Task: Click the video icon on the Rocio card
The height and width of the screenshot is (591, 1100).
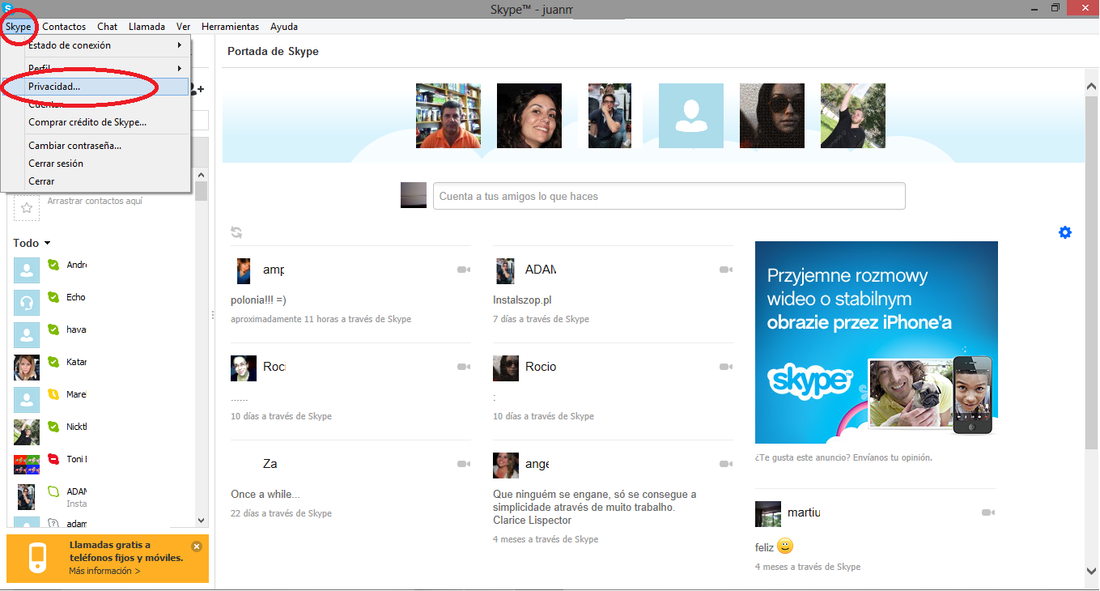Action: 726,366
